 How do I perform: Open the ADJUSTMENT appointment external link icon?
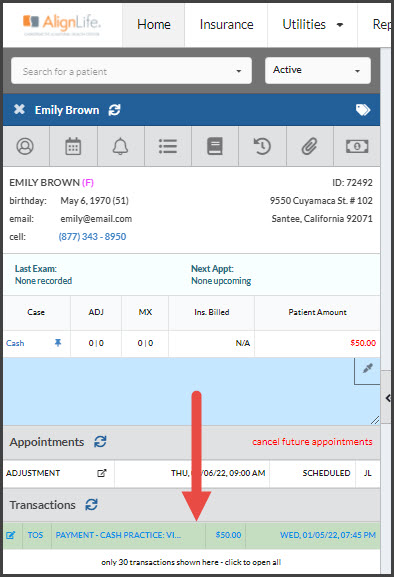[x=102, y=473]
